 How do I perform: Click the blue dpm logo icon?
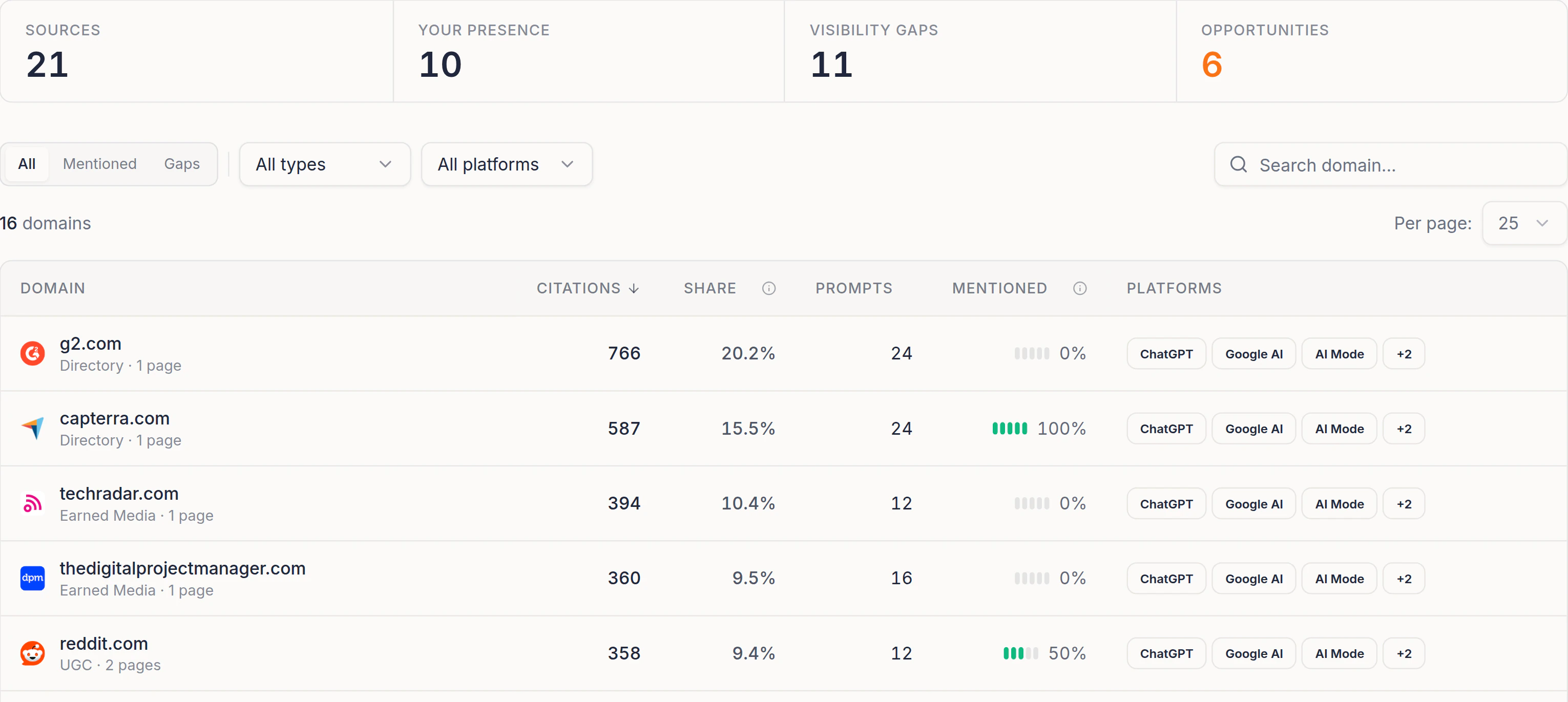(32, 578)
